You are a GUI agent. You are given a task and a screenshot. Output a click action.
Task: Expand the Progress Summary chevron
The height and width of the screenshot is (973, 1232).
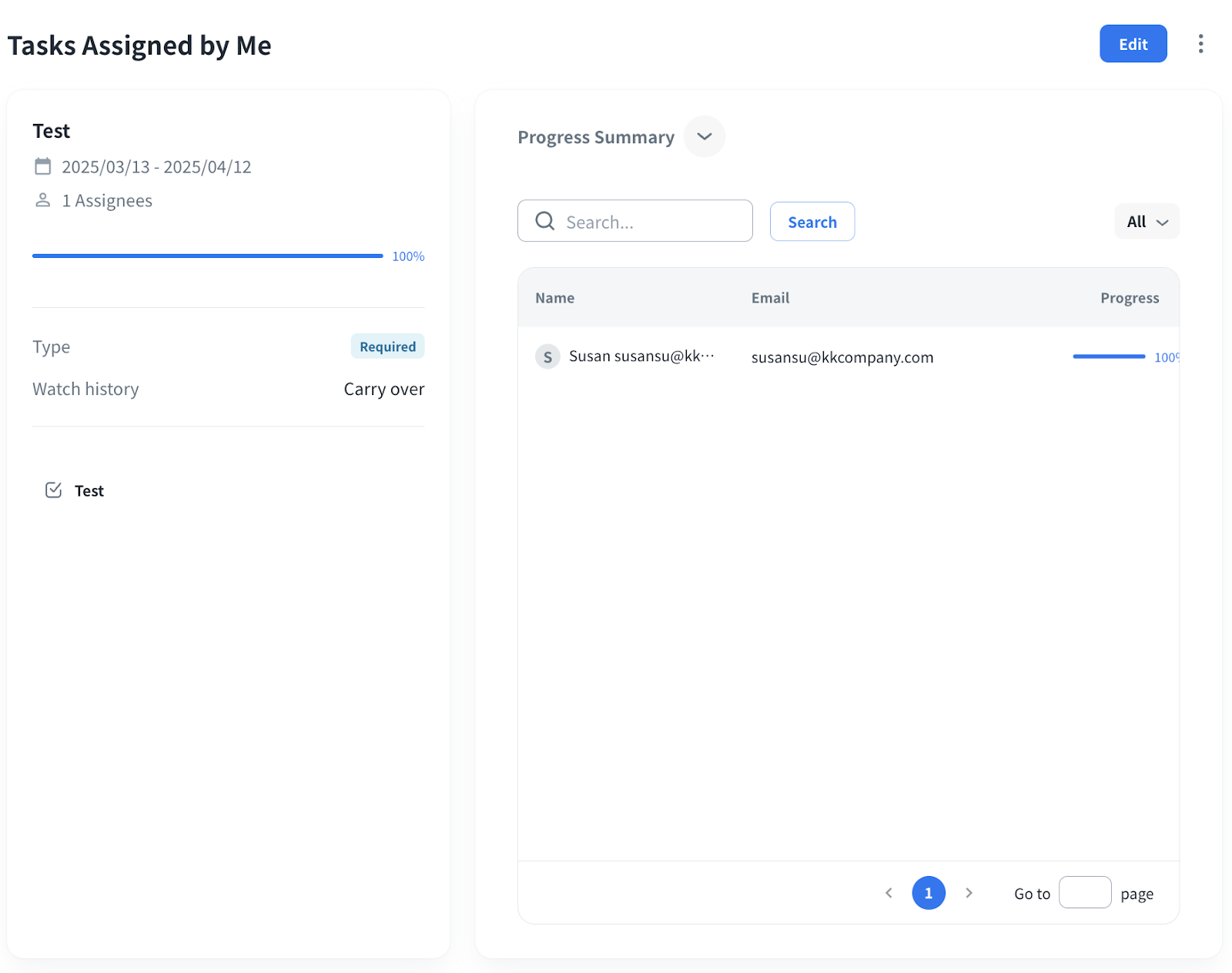click(704, 136)
